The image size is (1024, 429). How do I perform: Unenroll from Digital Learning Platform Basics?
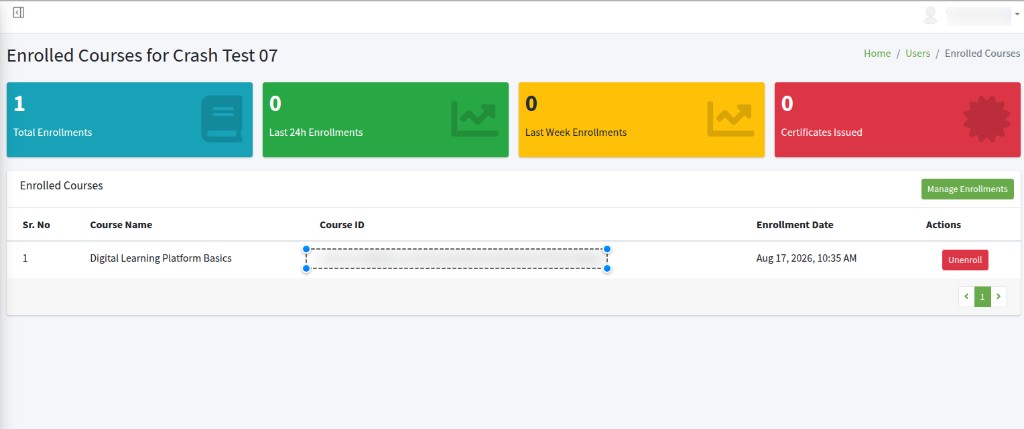pyautogui.click(x=965, y=259)
